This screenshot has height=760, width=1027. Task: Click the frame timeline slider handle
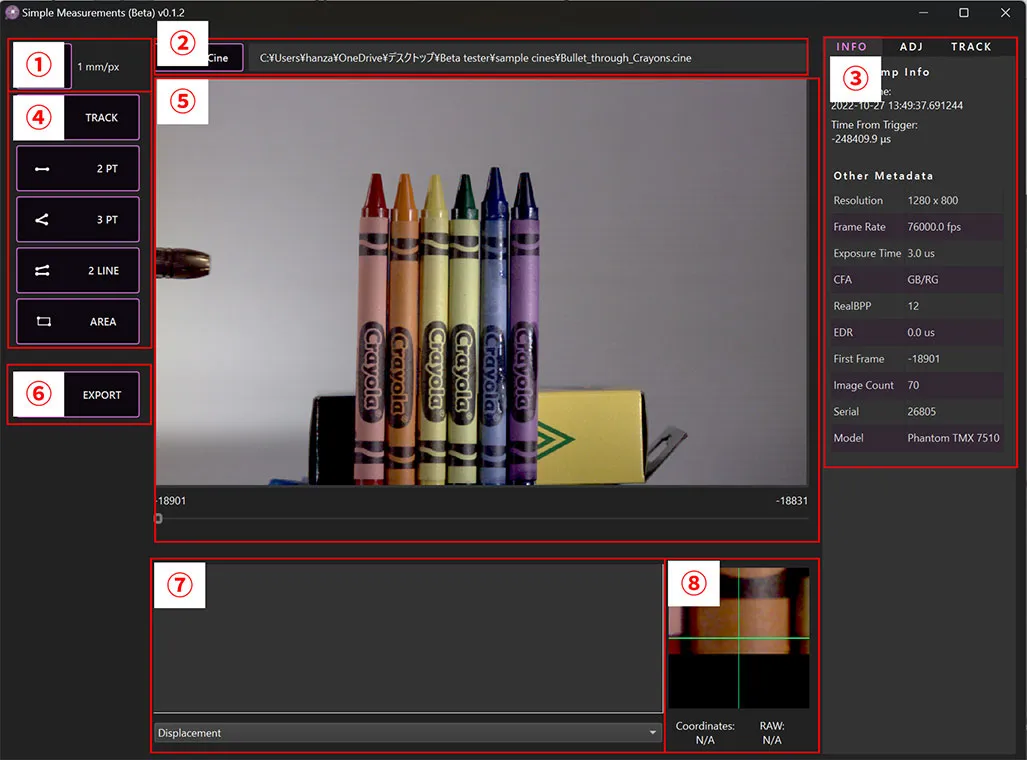158,518
